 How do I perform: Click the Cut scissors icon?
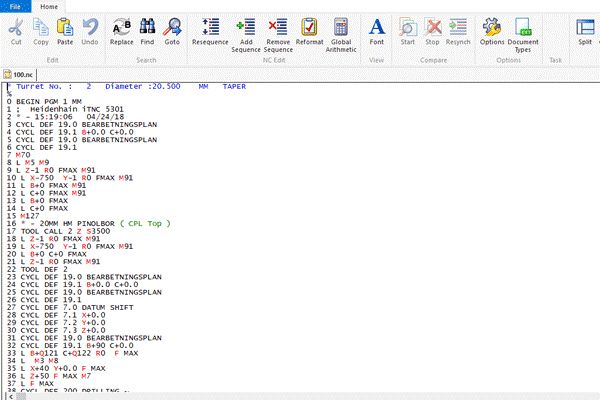click(x=16, y=30)
